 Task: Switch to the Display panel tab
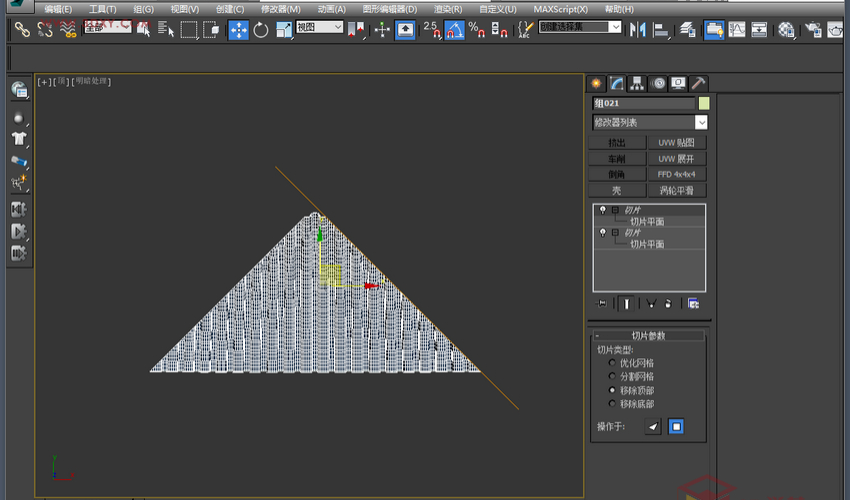678,84
